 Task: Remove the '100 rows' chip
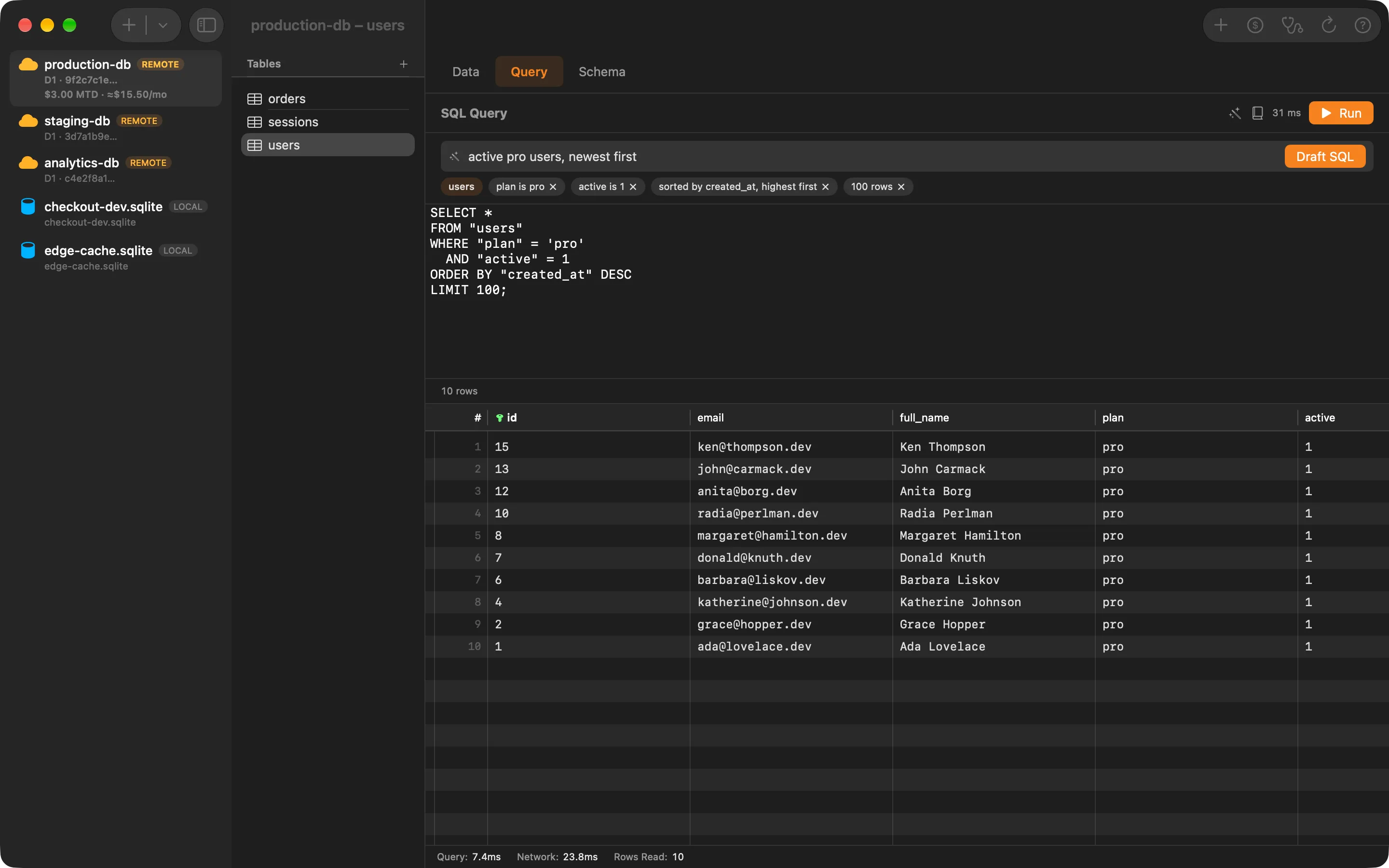click(901, 187)
